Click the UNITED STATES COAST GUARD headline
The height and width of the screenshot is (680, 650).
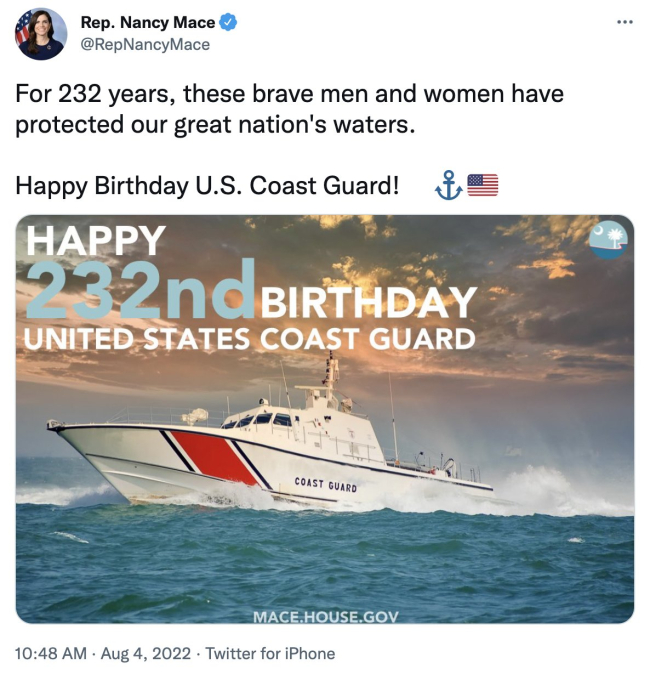(x=249, y=338)
